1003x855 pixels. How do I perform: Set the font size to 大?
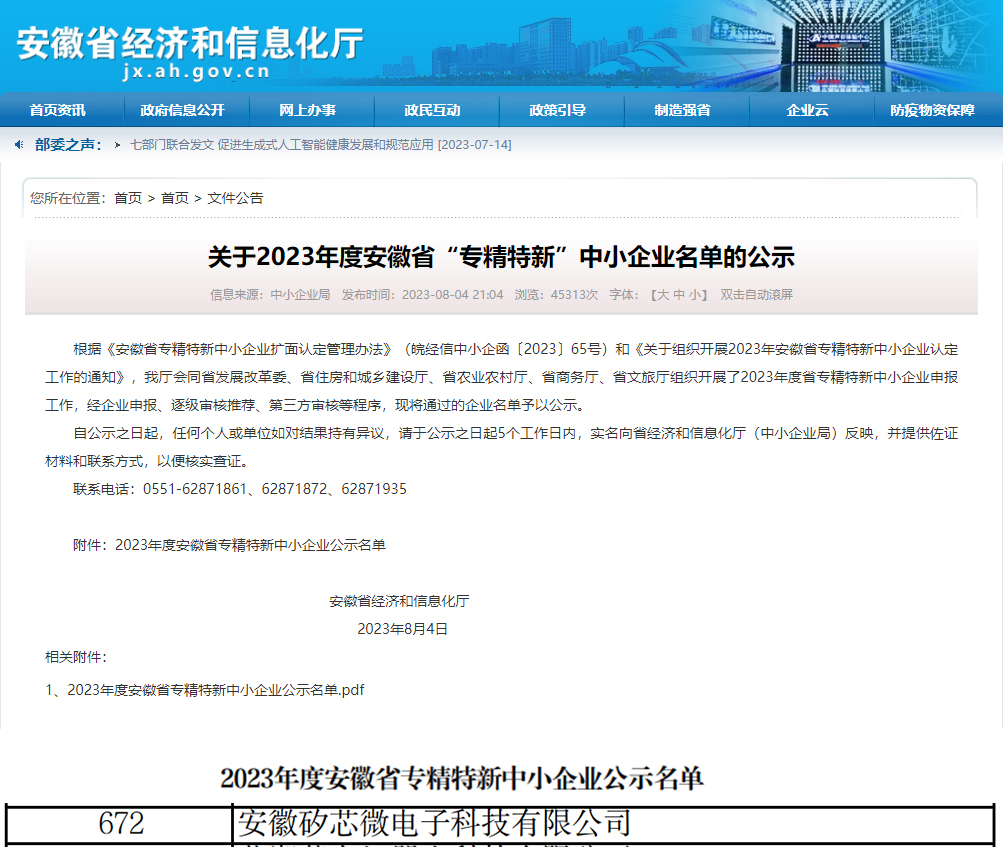[663, 295]
